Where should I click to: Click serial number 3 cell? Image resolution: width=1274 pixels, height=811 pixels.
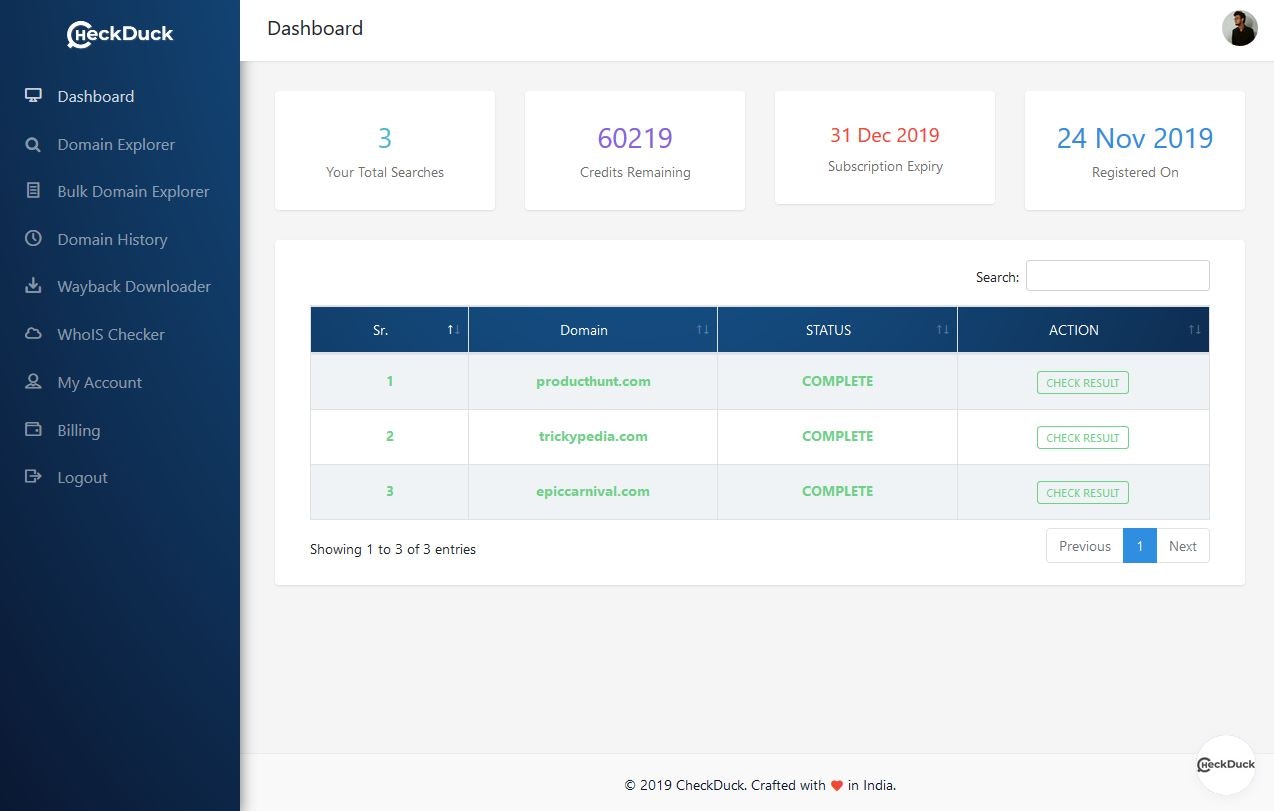point(390,491)
